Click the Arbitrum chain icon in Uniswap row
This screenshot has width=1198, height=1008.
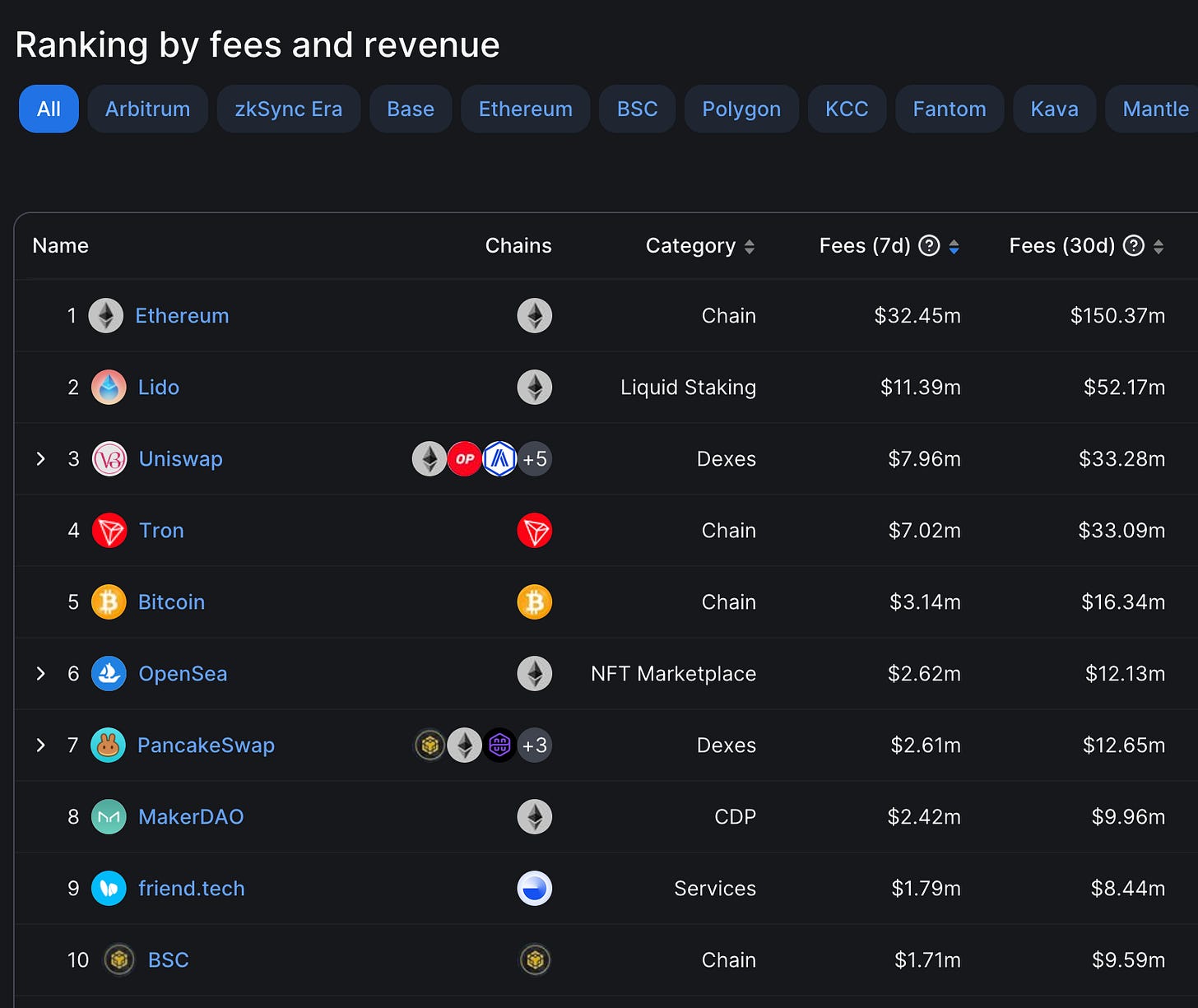pyautogui.click(x=499, y=459)
